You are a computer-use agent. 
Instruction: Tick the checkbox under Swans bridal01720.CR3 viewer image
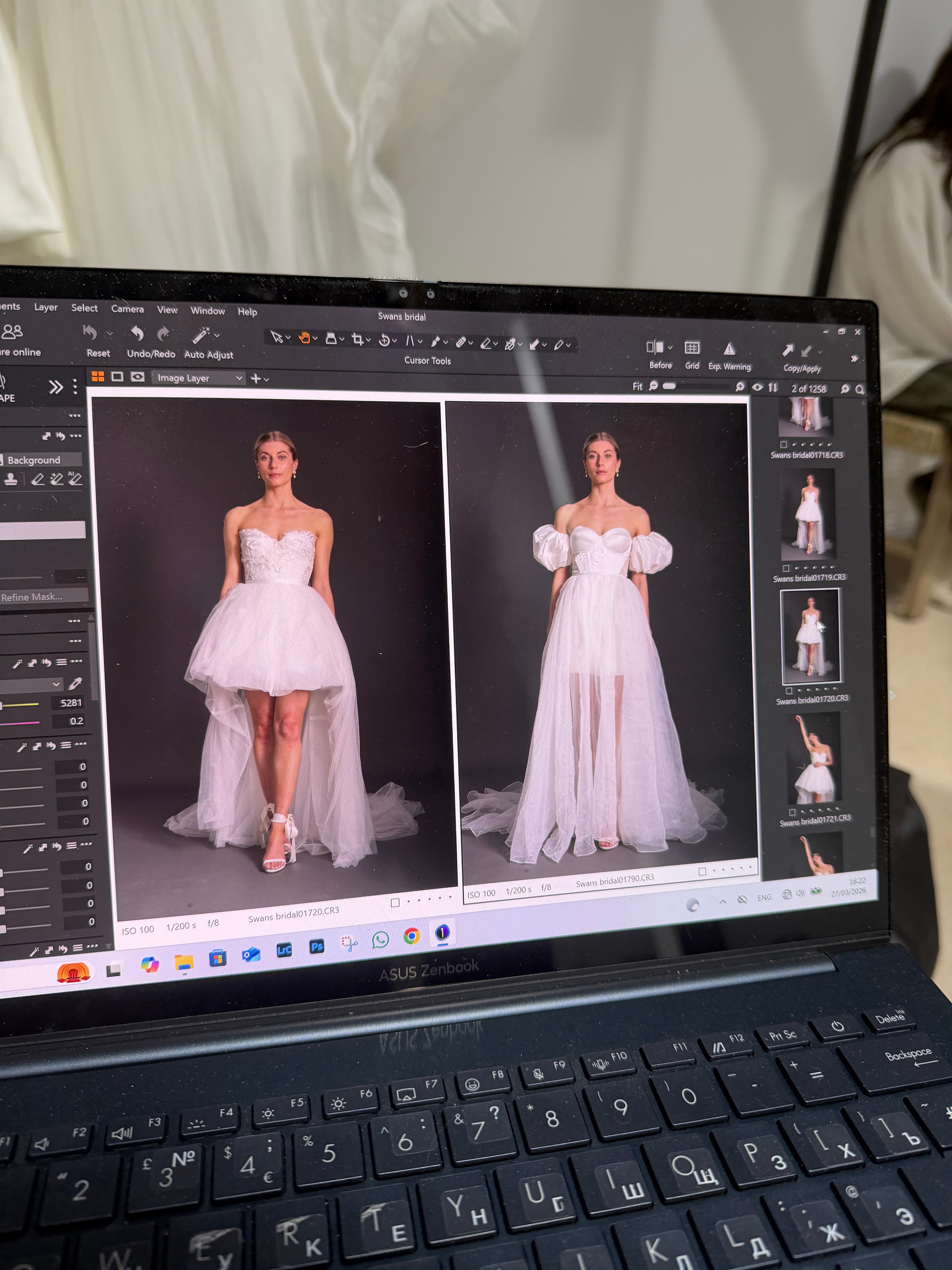point(395,903)
